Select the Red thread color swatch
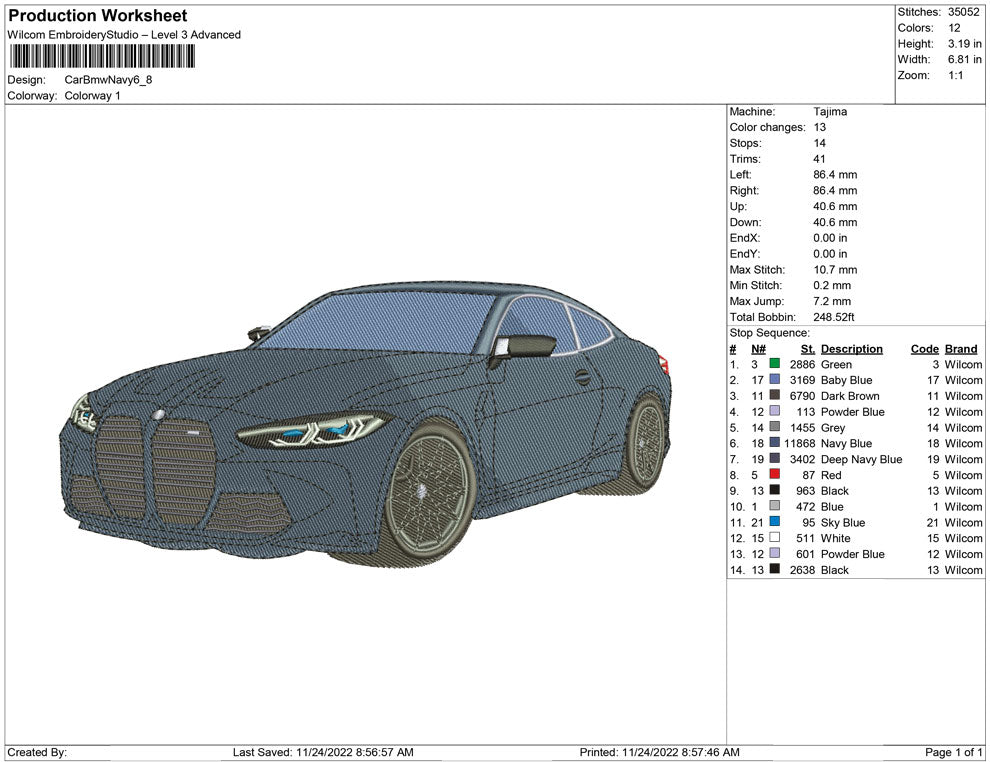 775,475
